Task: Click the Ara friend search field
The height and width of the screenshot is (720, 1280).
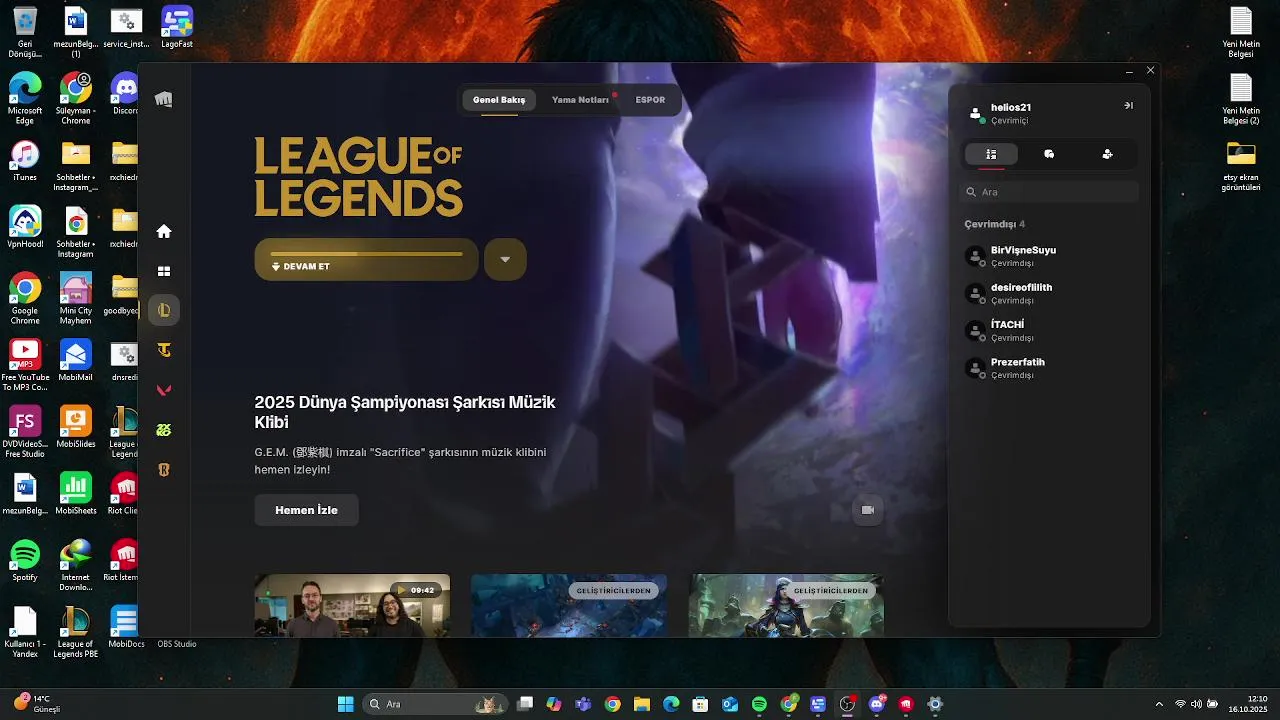Action: click(1049, 192)
